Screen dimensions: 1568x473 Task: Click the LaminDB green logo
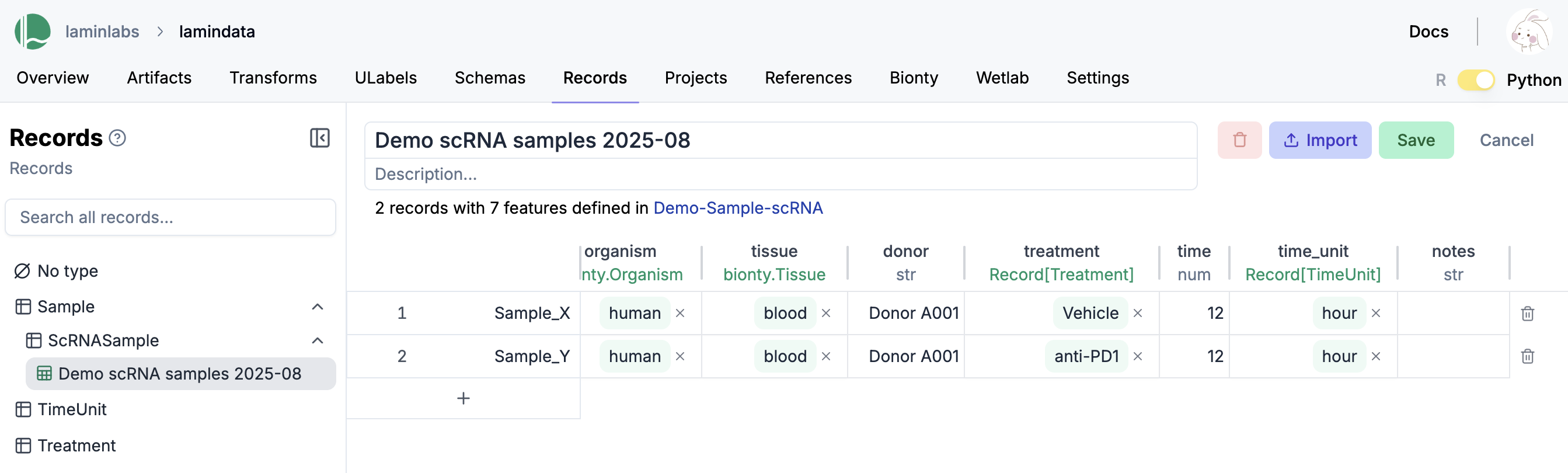(32, 31)
